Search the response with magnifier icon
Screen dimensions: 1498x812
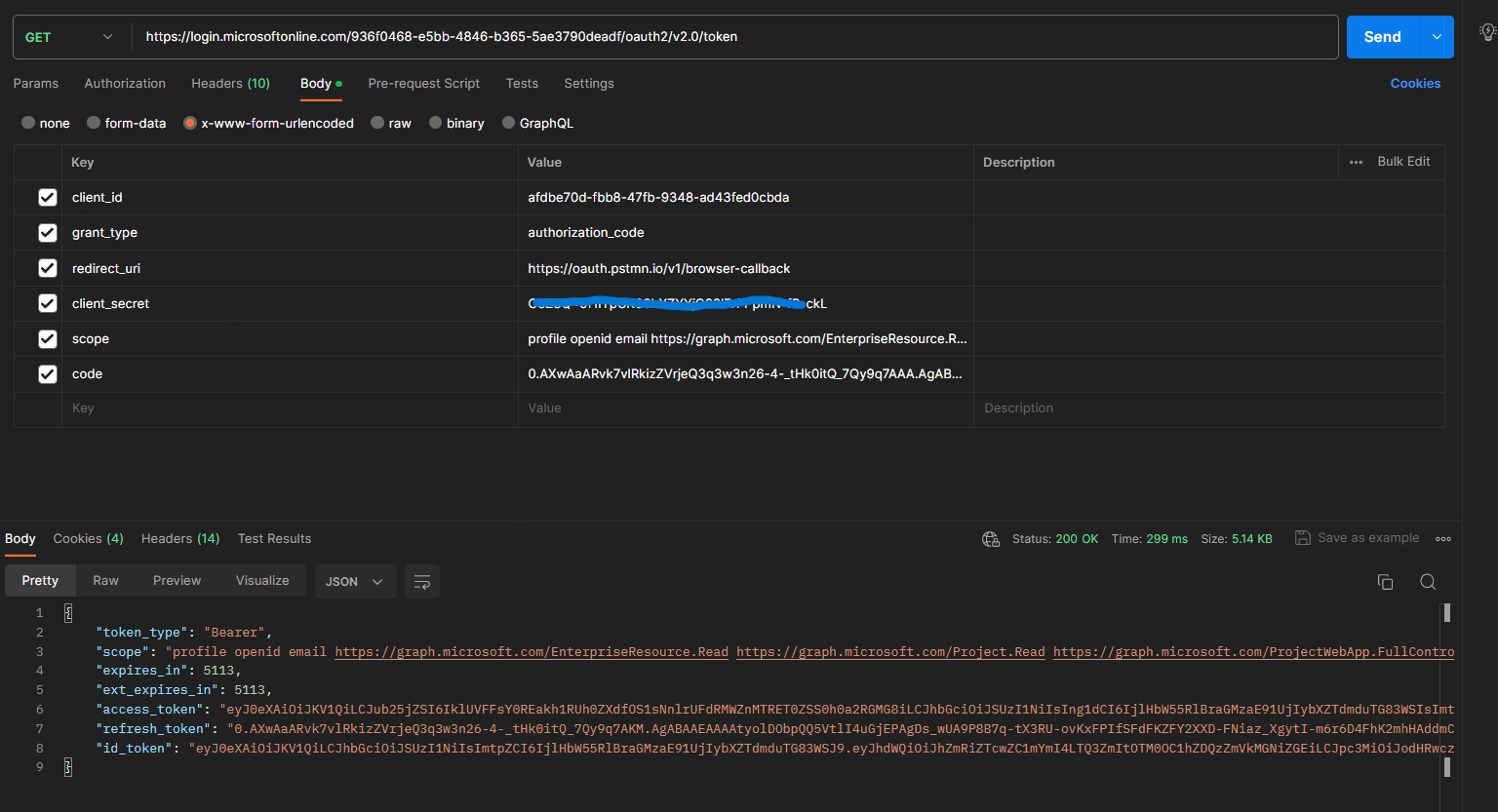pyautogui.click(x=1428, y=582)
